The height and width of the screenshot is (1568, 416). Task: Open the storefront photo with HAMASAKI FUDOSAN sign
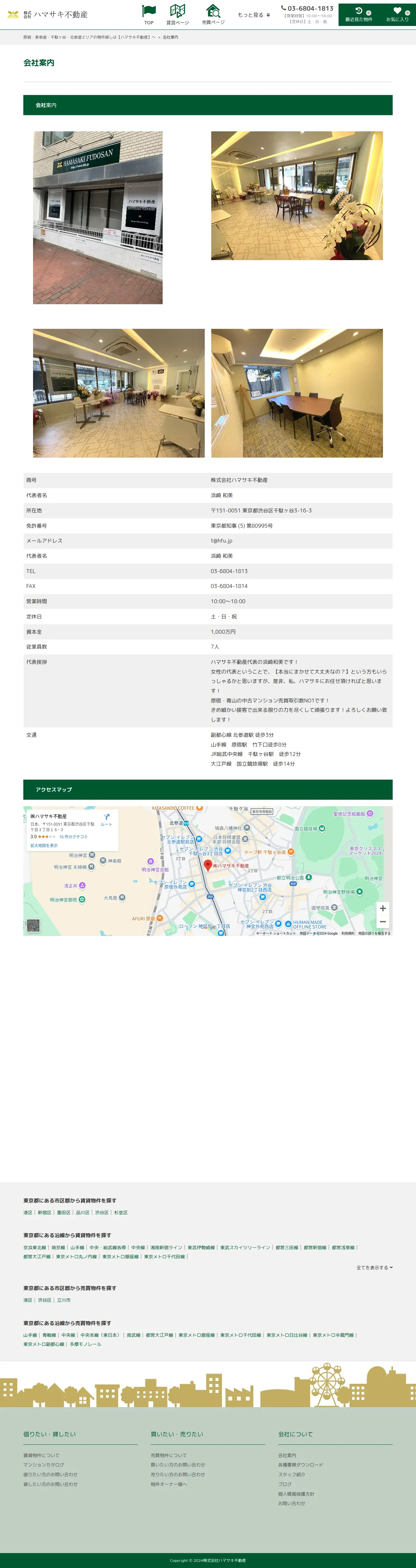(x=97, y=218)
